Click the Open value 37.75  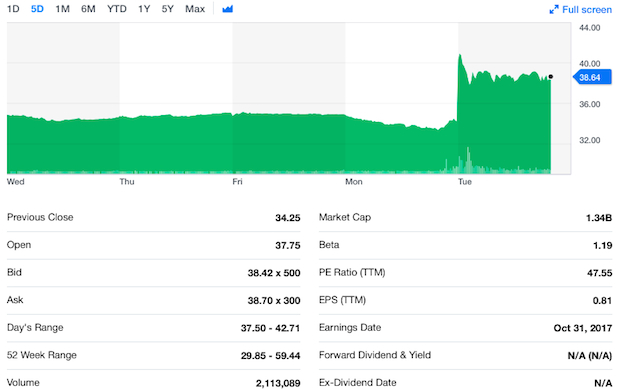click(288, 245)
